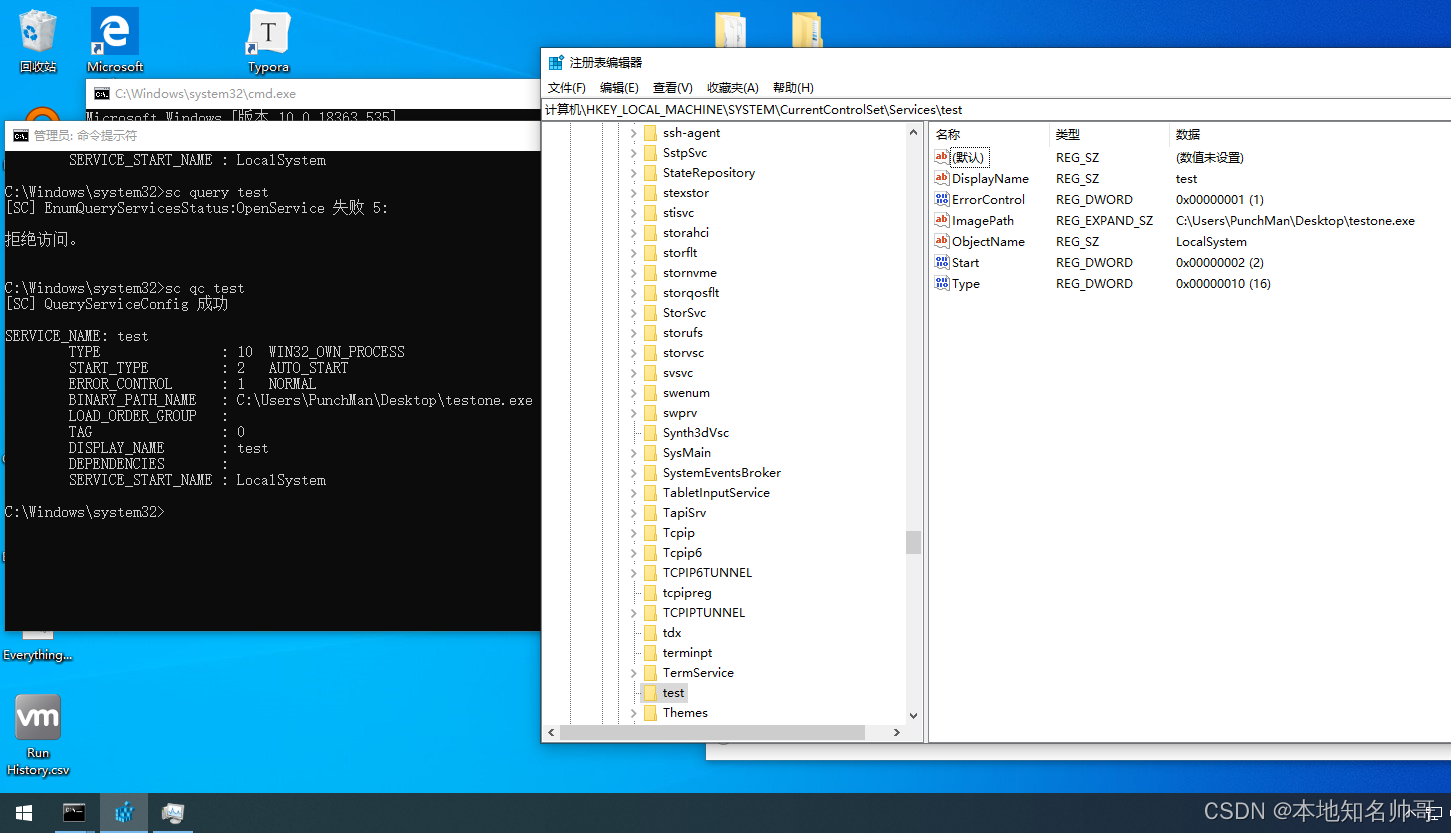Select the ErrorControl DWORD value icon
This screenshot has width=1451, height=833.
941,199
